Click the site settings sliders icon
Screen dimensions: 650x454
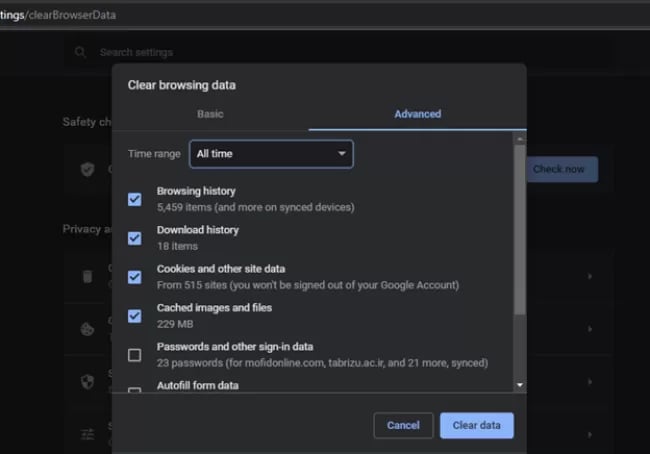[x=87, y=435]
